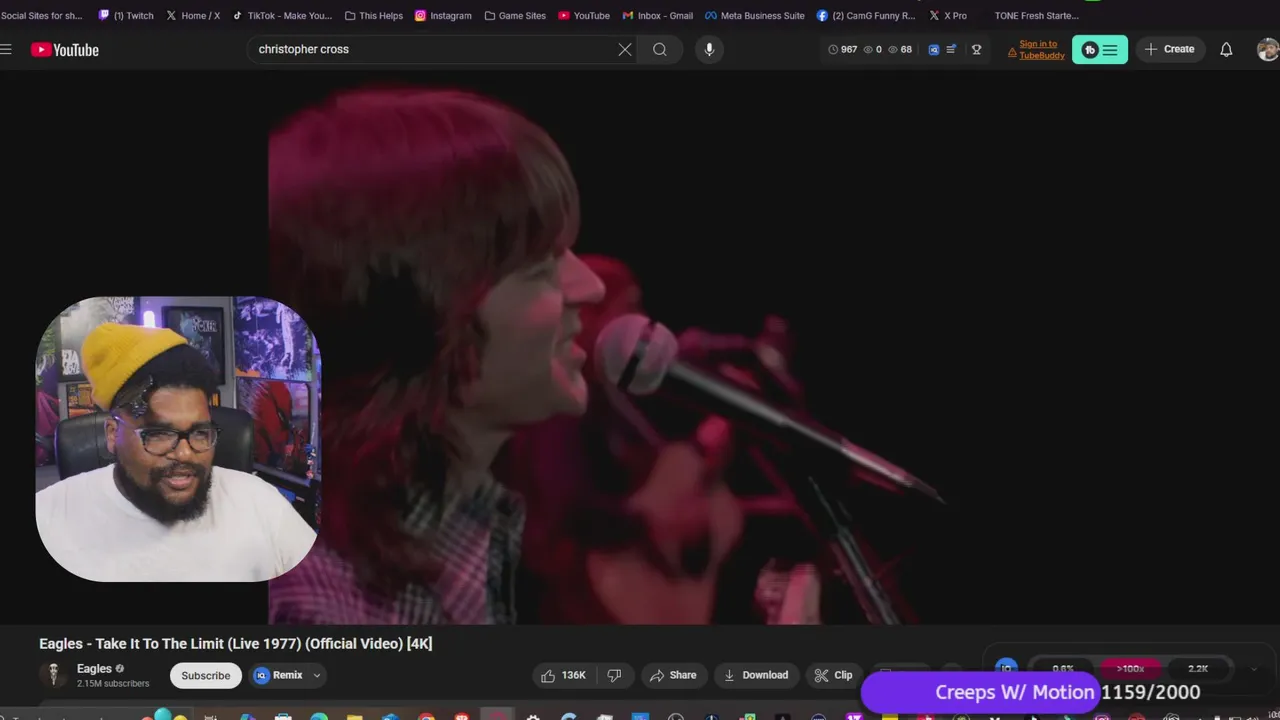Subscribe to the Eagles channel
1280x720 pixels.
coord(206,675)
